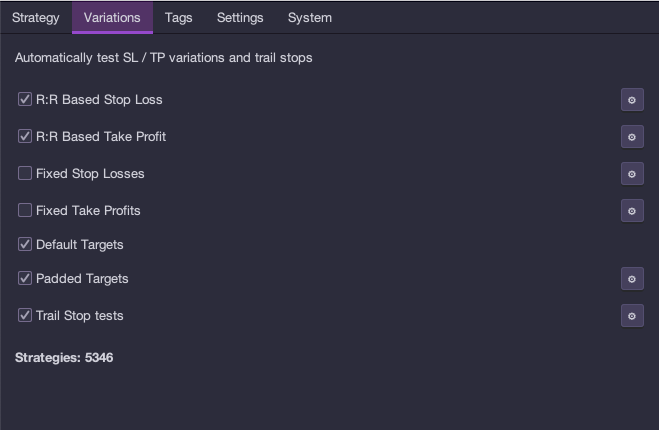Screen dimensions: 659x430
Task: Enable Fixed Stop Losses checkbox
Action: tap(25, 173)
